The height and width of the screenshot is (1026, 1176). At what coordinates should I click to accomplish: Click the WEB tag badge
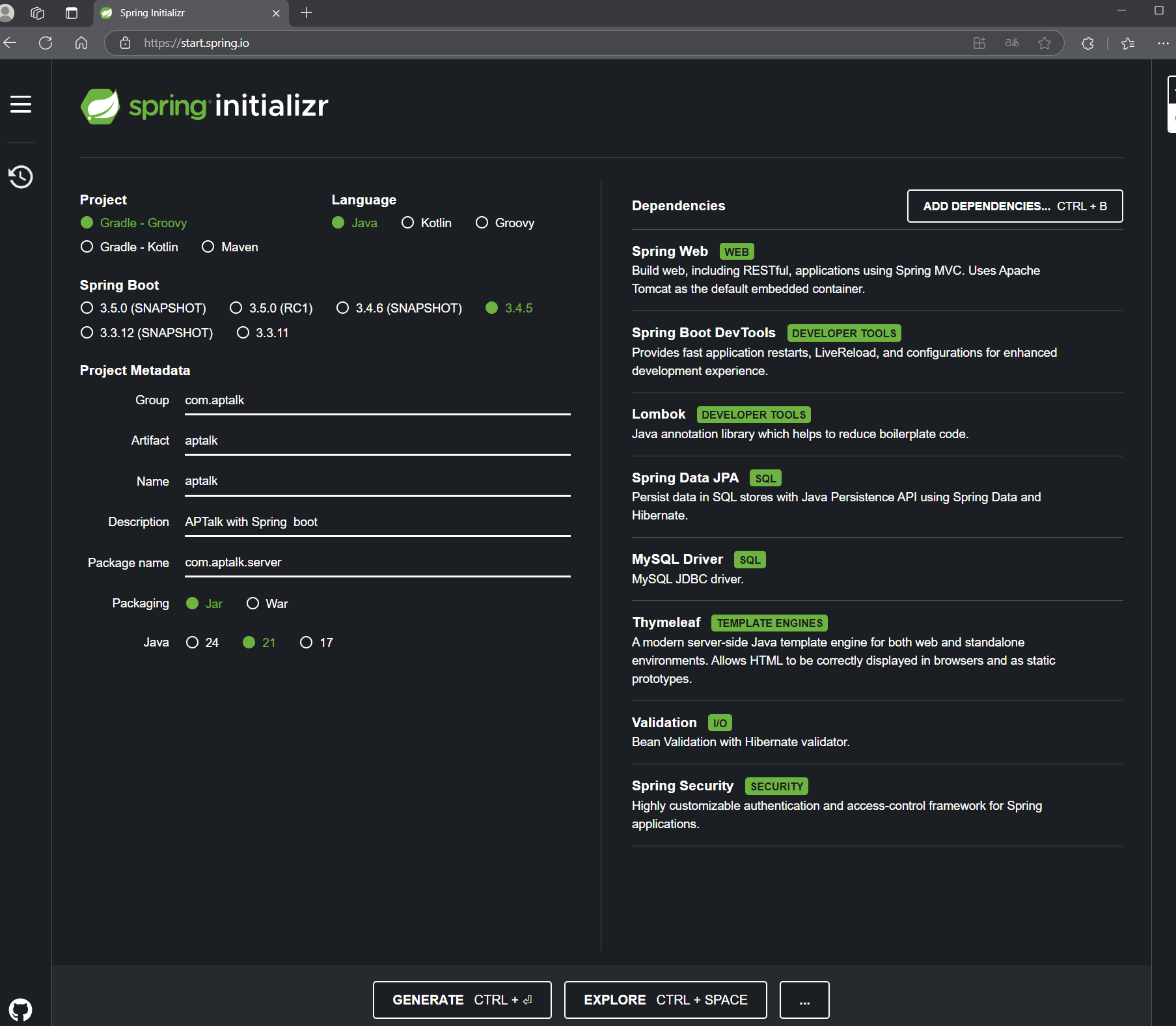pos(737,252)
